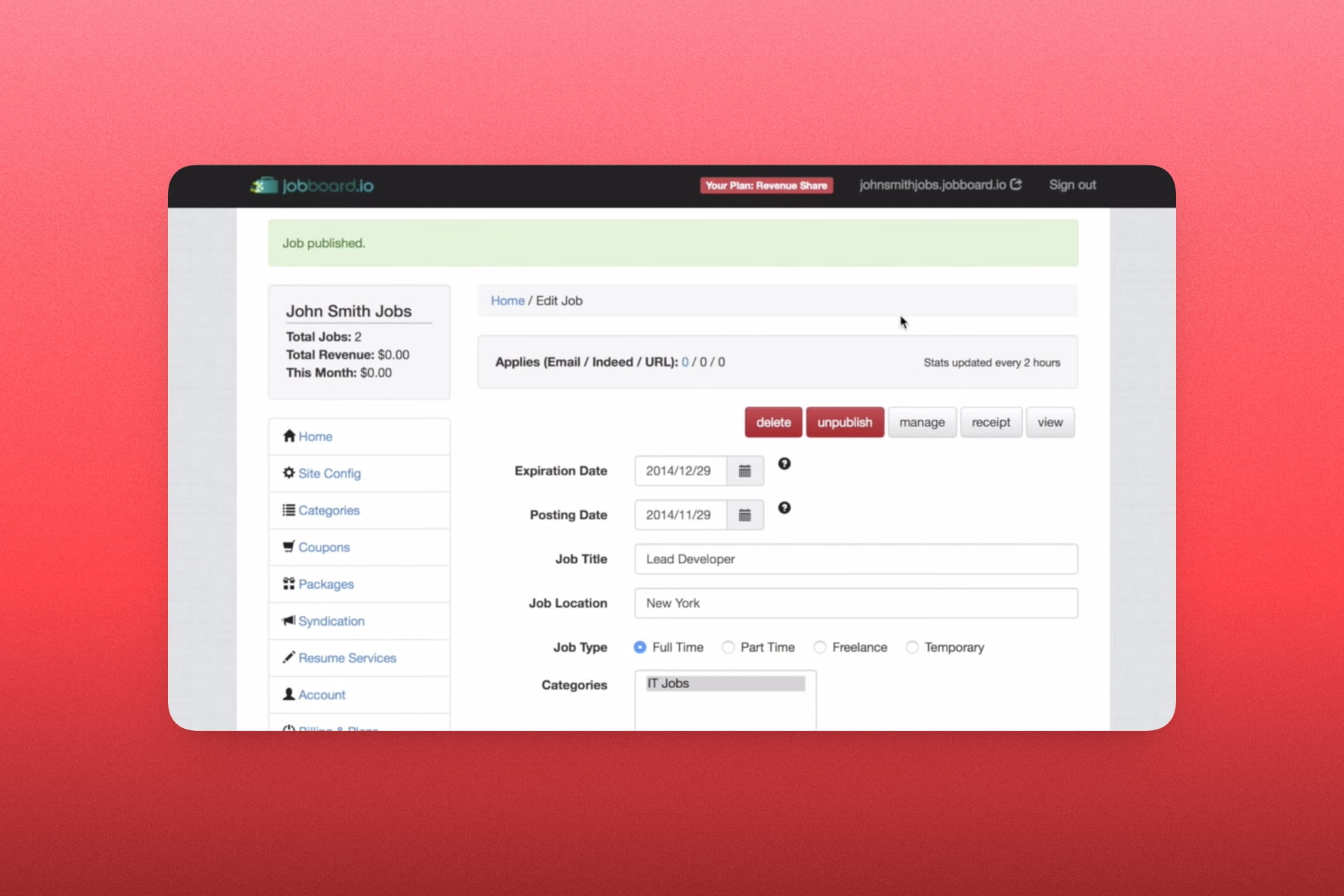Image resolution: width=1344 pixels, height=896 pixels.
Task: Click the Site Config gear icon
Action: click(289, 473)
